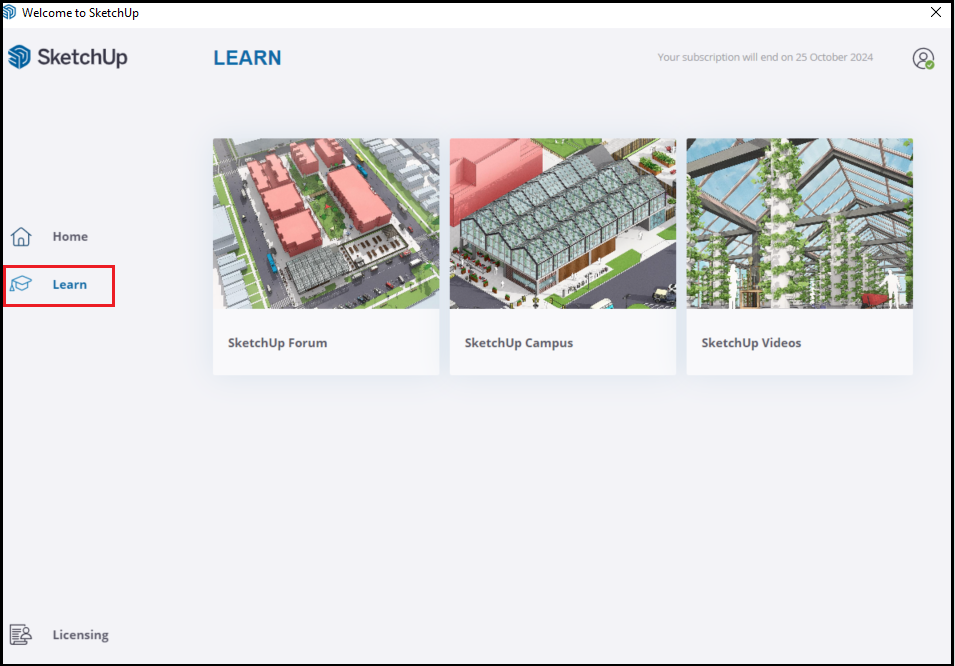Click the SketchUp Videos label

tap(752, 342)
